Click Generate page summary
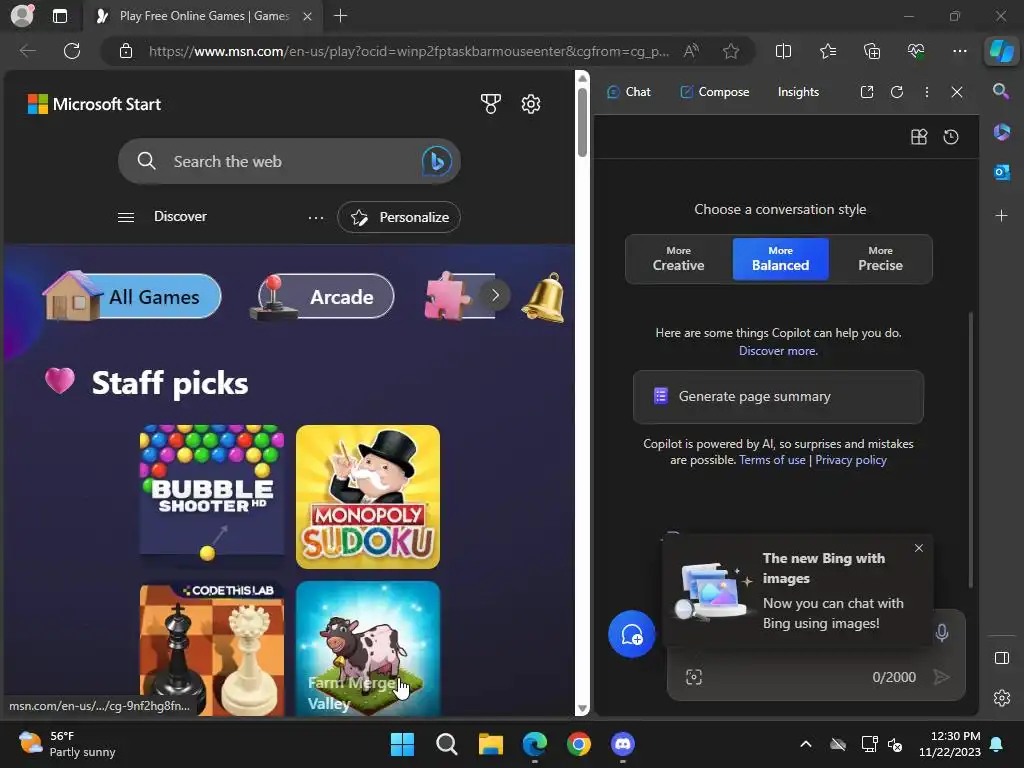Viewport: 1024px width, 768px height. (x=778, y=397)
